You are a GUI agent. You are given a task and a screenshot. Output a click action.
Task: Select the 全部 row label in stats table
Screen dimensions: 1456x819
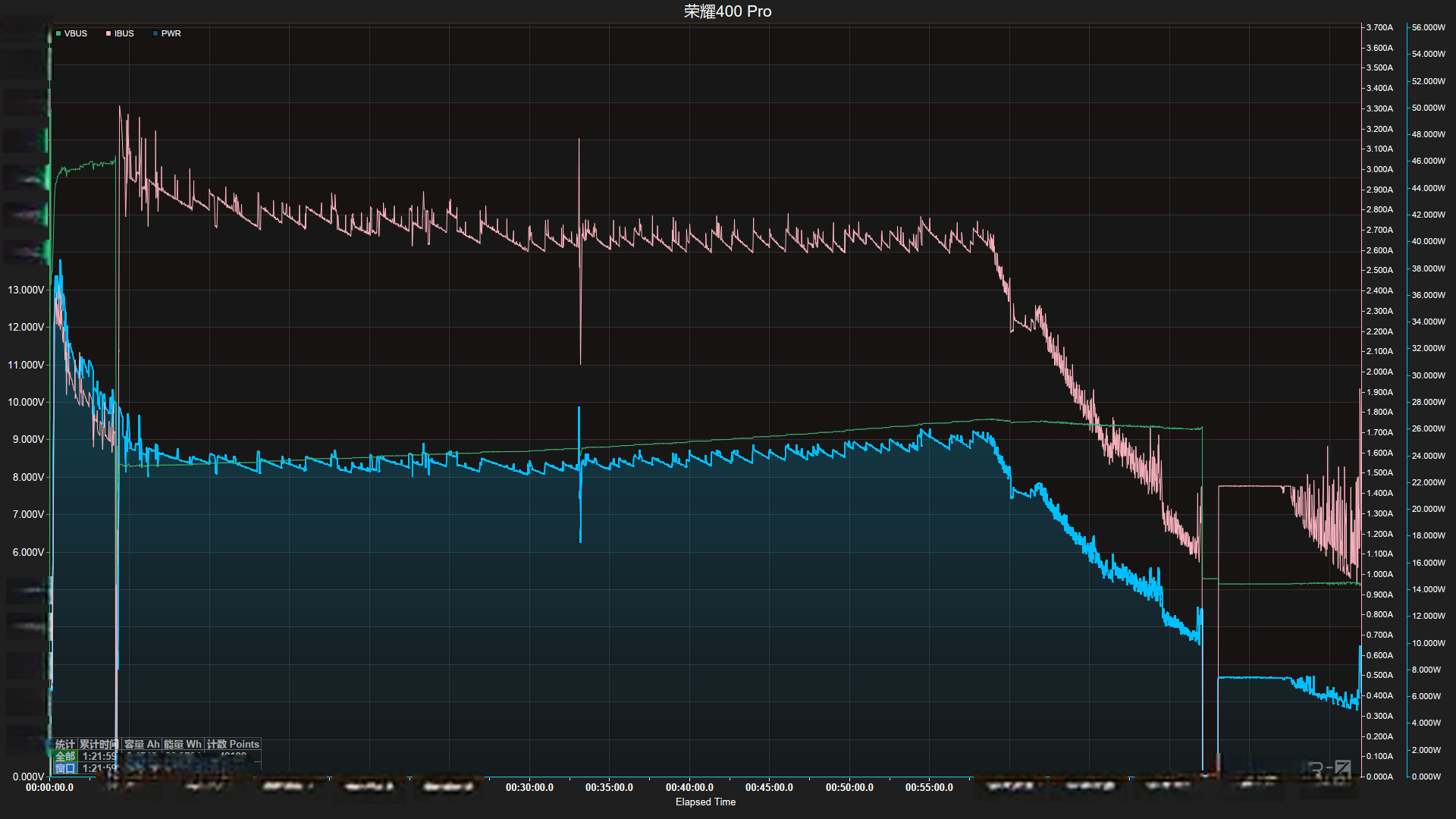click(65, 756)
